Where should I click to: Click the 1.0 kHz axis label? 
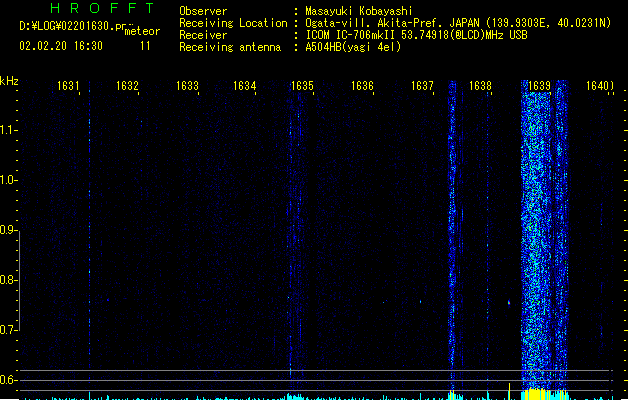tap(8, 180)
